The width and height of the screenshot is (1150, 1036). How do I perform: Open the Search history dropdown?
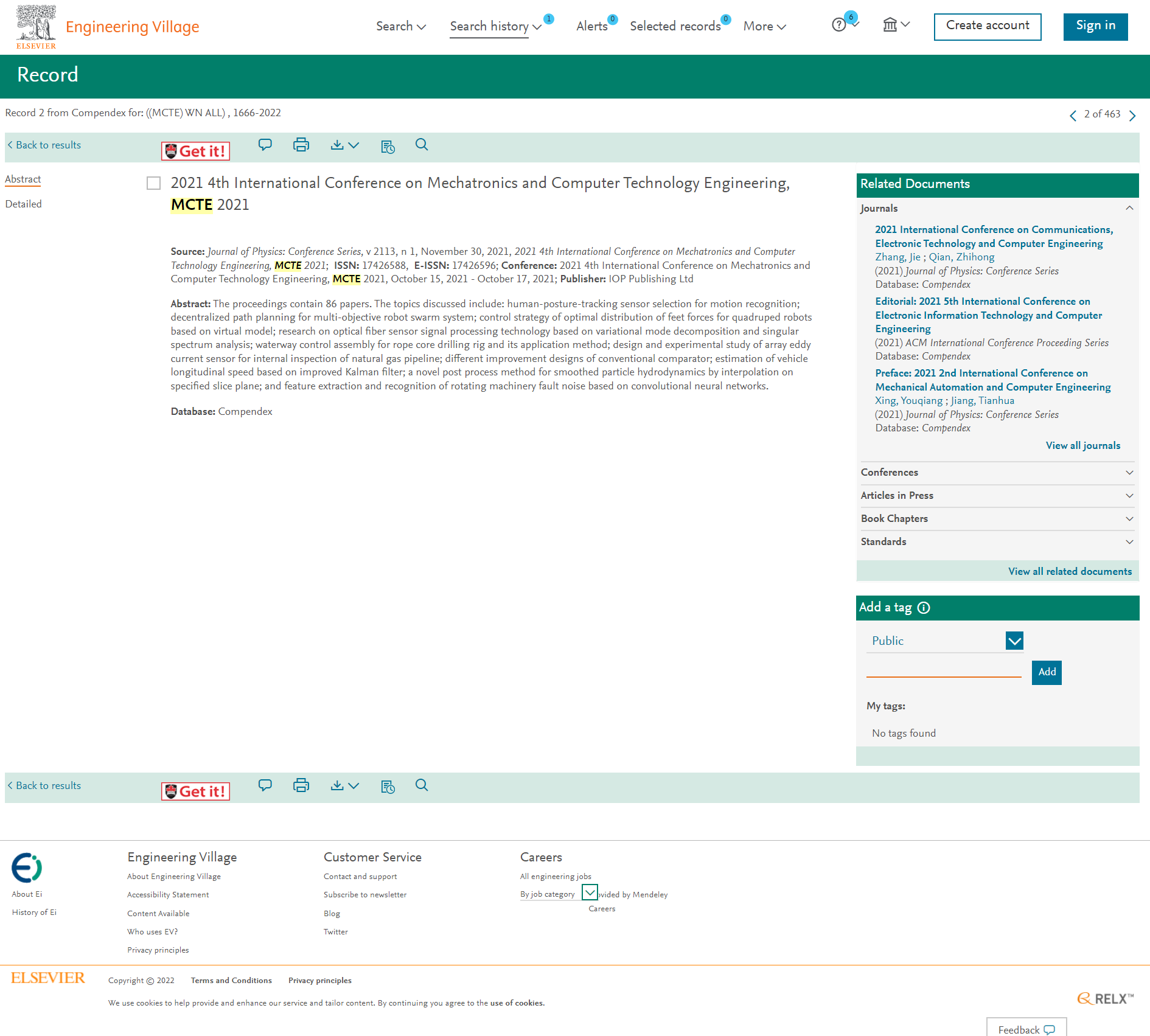(x=496, y=26)
